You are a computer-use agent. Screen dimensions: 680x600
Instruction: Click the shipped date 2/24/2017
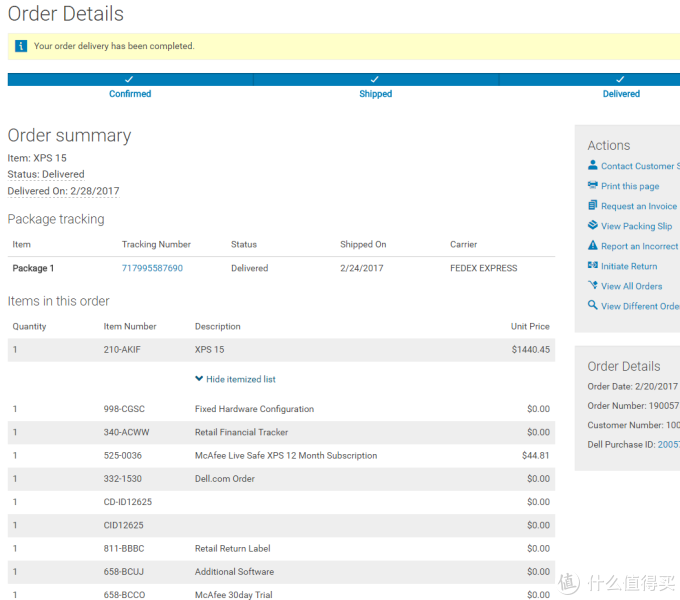(362, 268)
